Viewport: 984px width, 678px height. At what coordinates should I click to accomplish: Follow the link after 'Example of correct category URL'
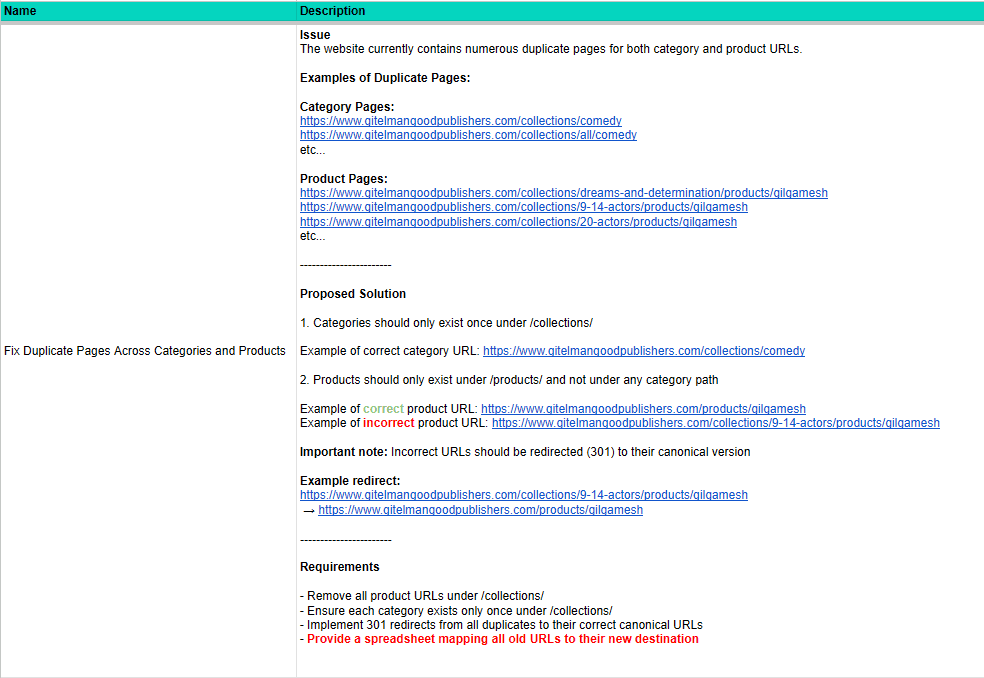644,351
